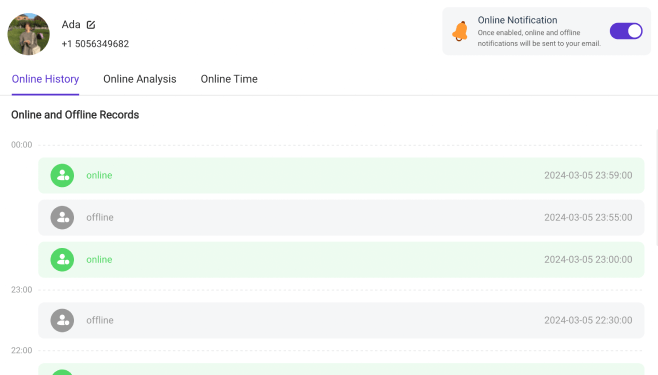Click the 22:00 timeline marker
This screenshot has width=658, height=375.
tap(21, 351)
